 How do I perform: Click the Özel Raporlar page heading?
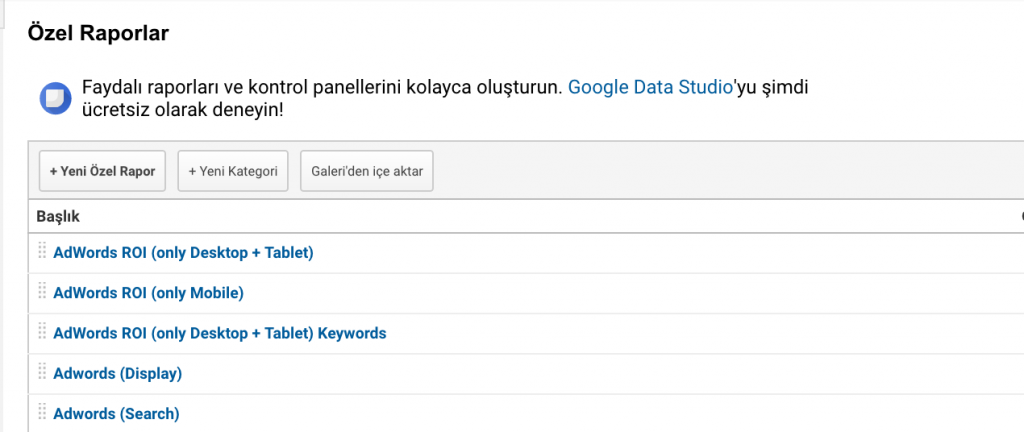[97, 33]
